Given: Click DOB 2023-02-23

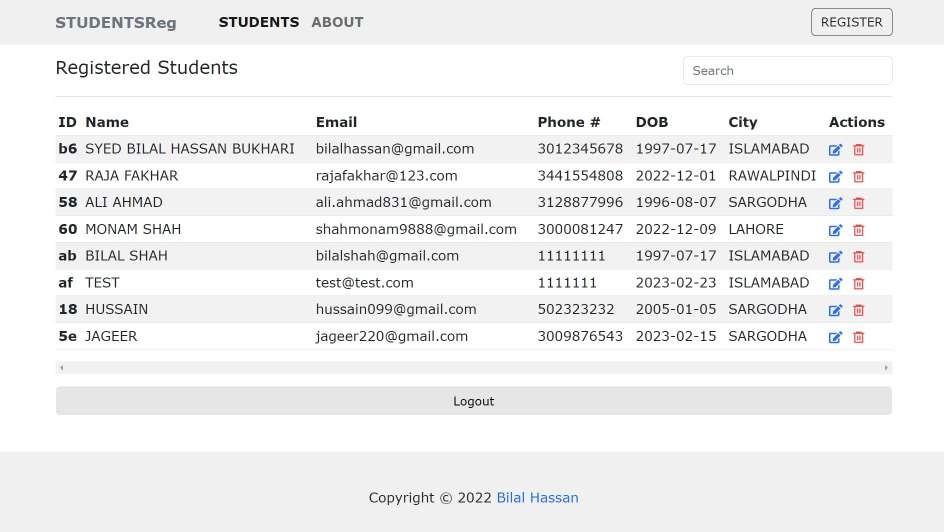Looking at the screenshot, I should (676, 283).
